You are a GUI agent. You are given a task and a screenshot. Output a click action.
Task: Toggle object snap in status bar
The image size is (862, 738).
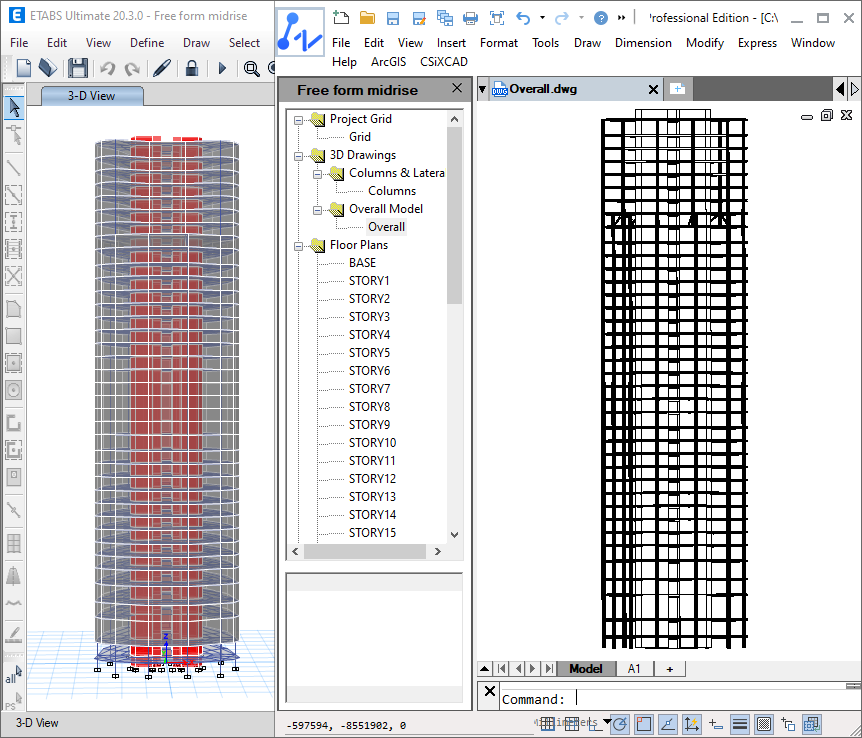(x=643, y=724)
